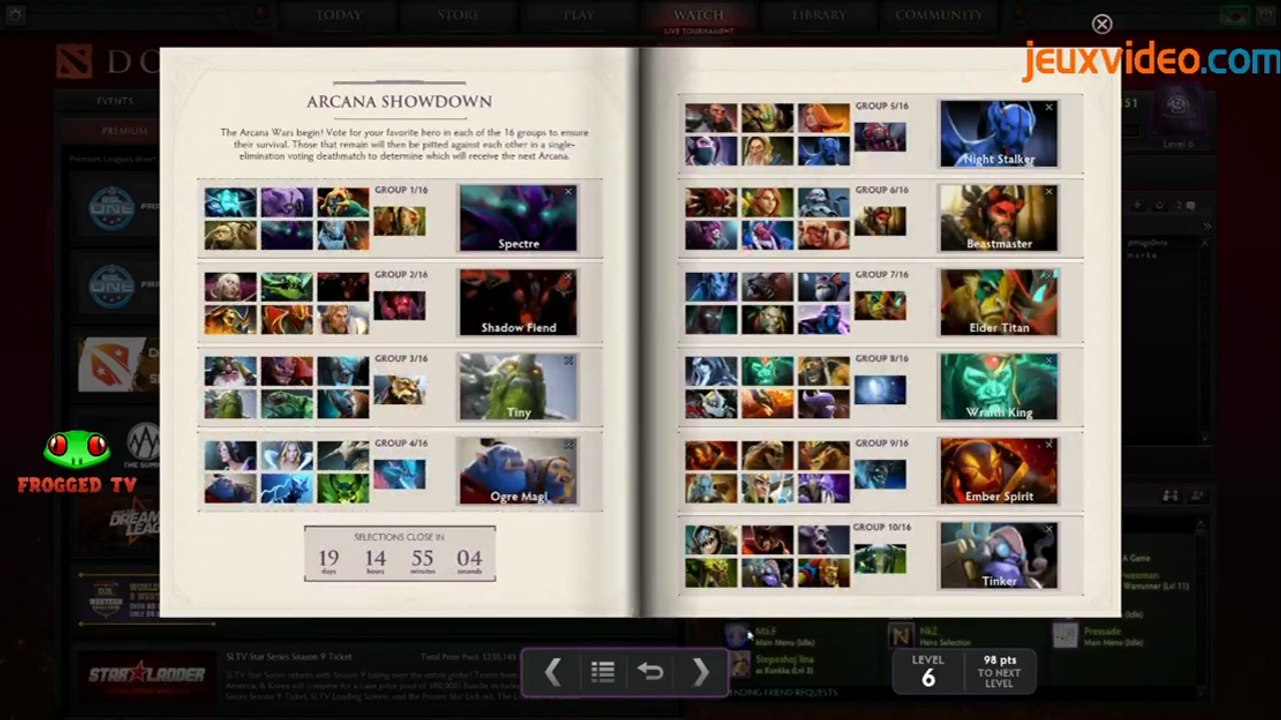Vote Lion in Group 3/16

click(x=287, y=371)
